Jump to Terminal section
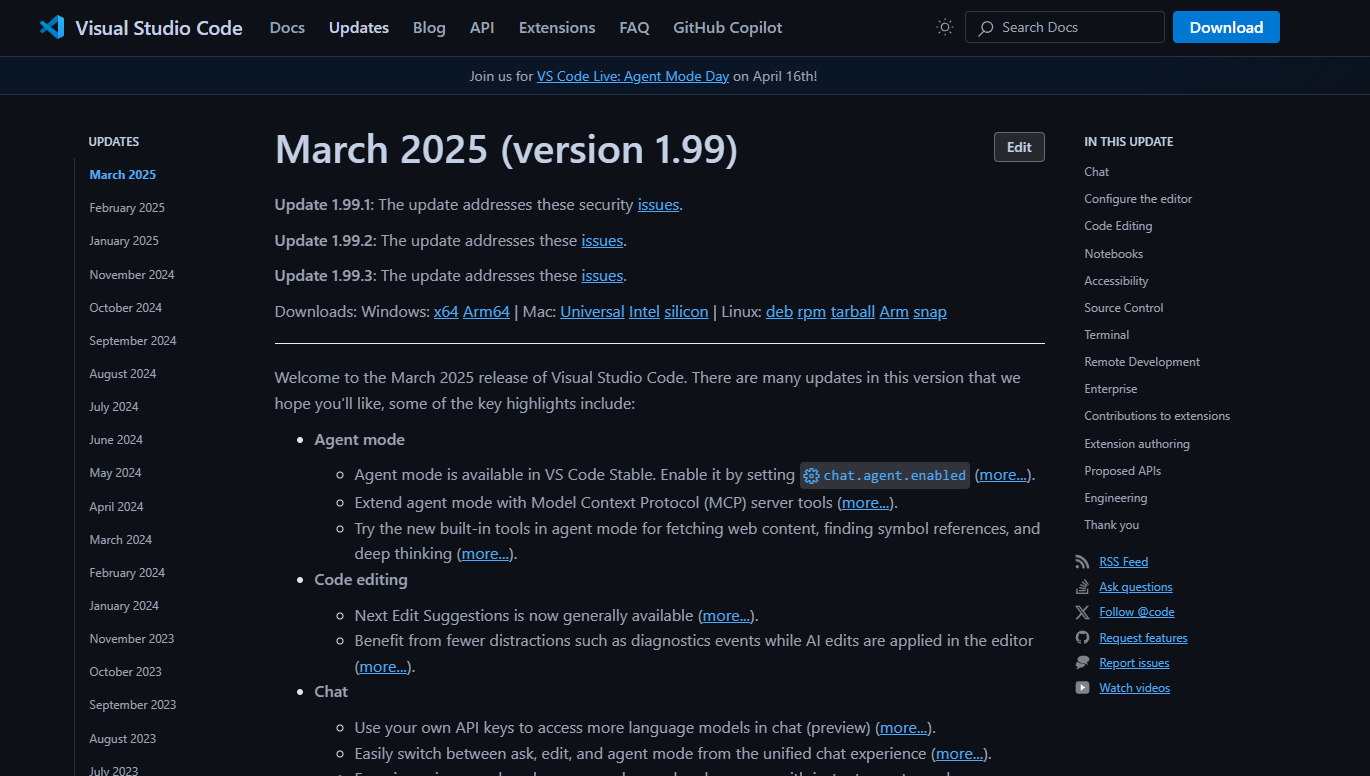 point(1107,335)
